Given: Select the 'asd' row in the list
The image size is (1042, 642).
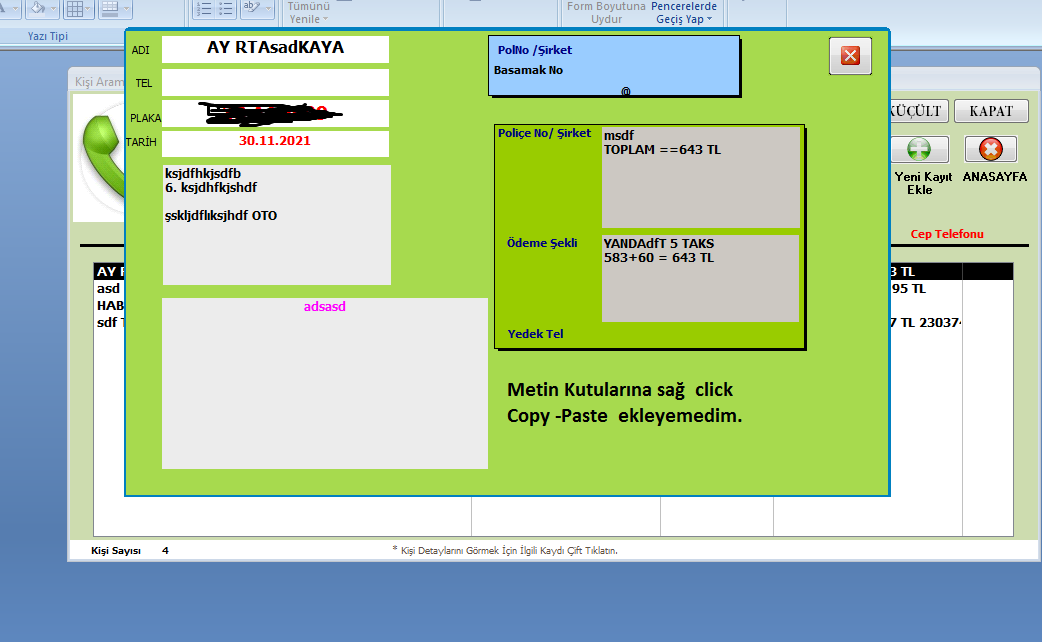Looking at the screenshot, I should click(108, 289).
